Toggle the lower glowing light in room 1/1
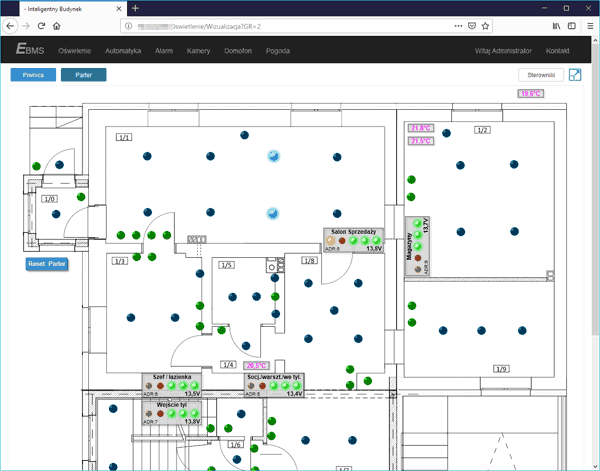This screenshot has height=471, width=600. (x=272, y=213)
